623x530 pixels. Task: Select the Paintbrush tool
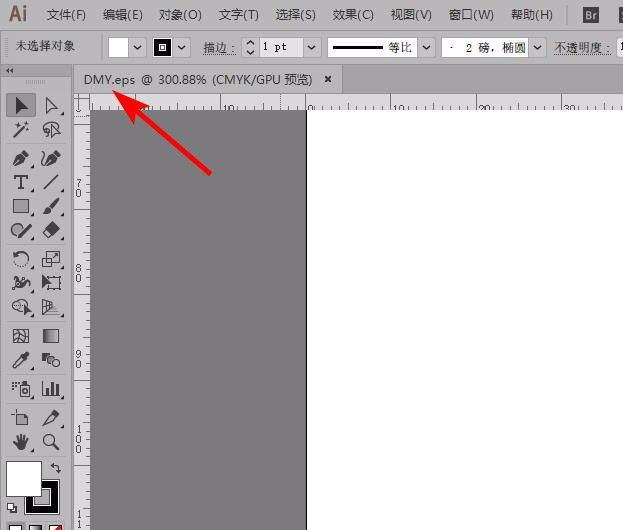51,207
